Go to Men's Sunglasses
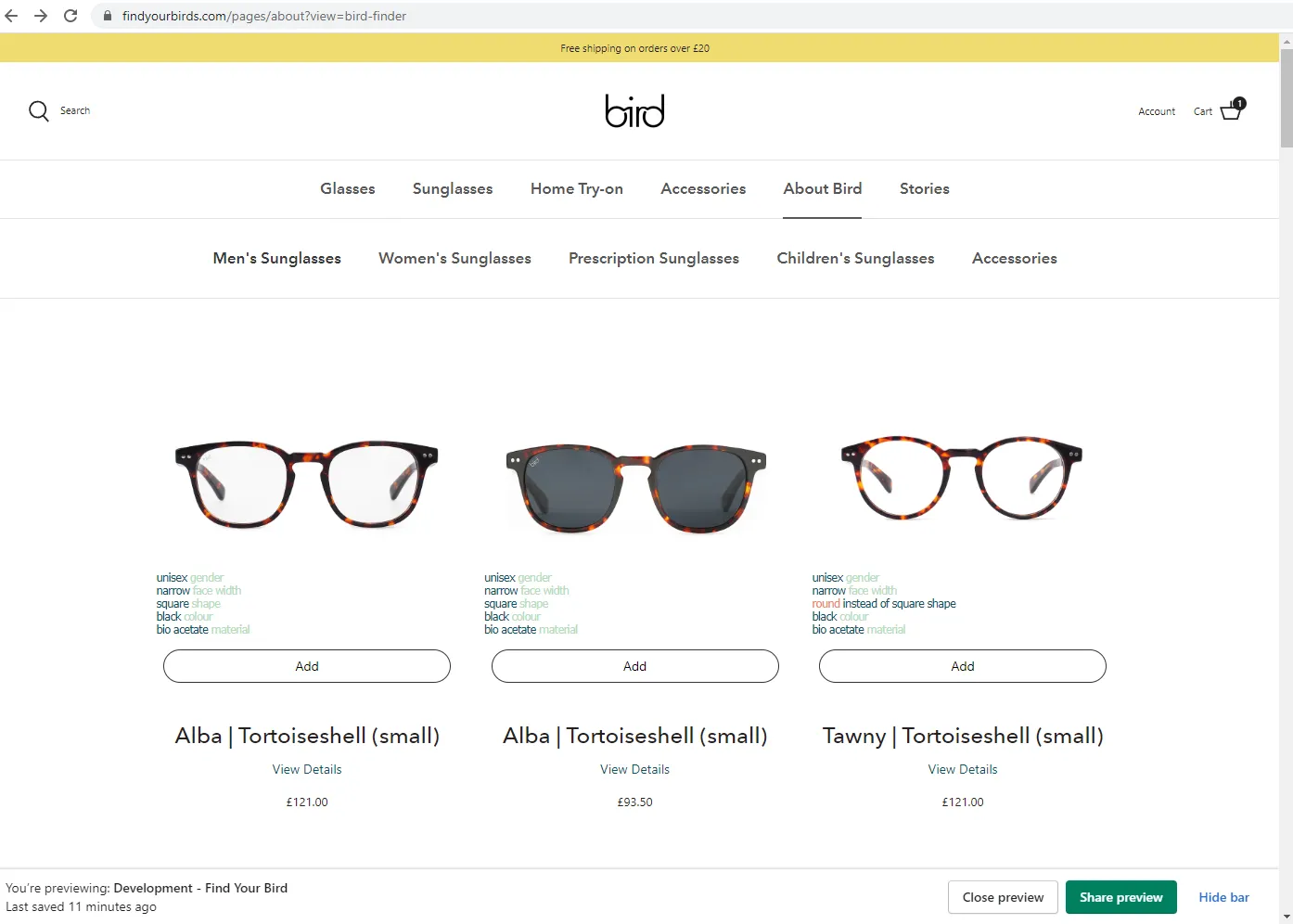Screen dimensions: 1293x924 click(x=277, y=258)
